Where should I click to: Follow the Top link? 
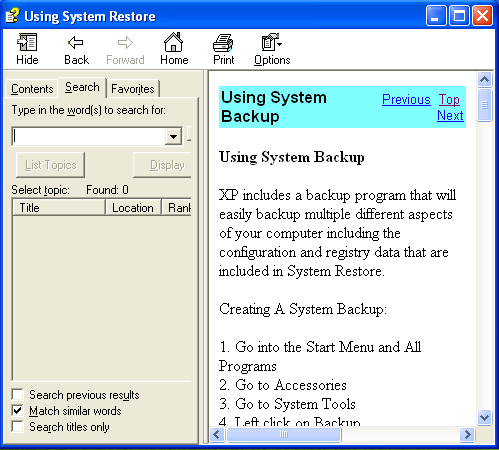(449, 99)
